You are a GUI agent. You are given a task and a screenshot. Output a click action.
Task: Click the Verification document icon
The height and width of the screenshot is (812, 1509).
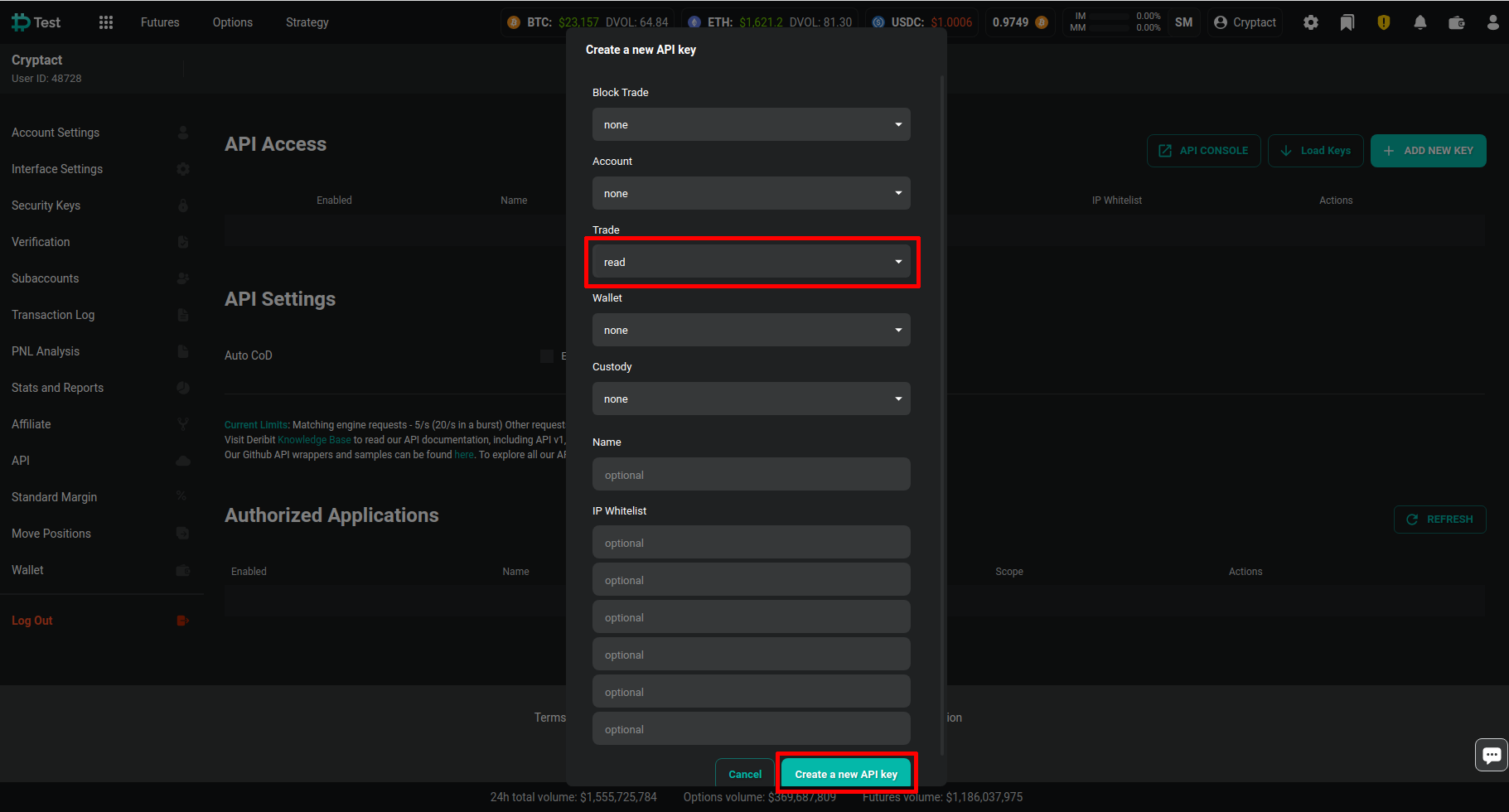pos(183,242)
